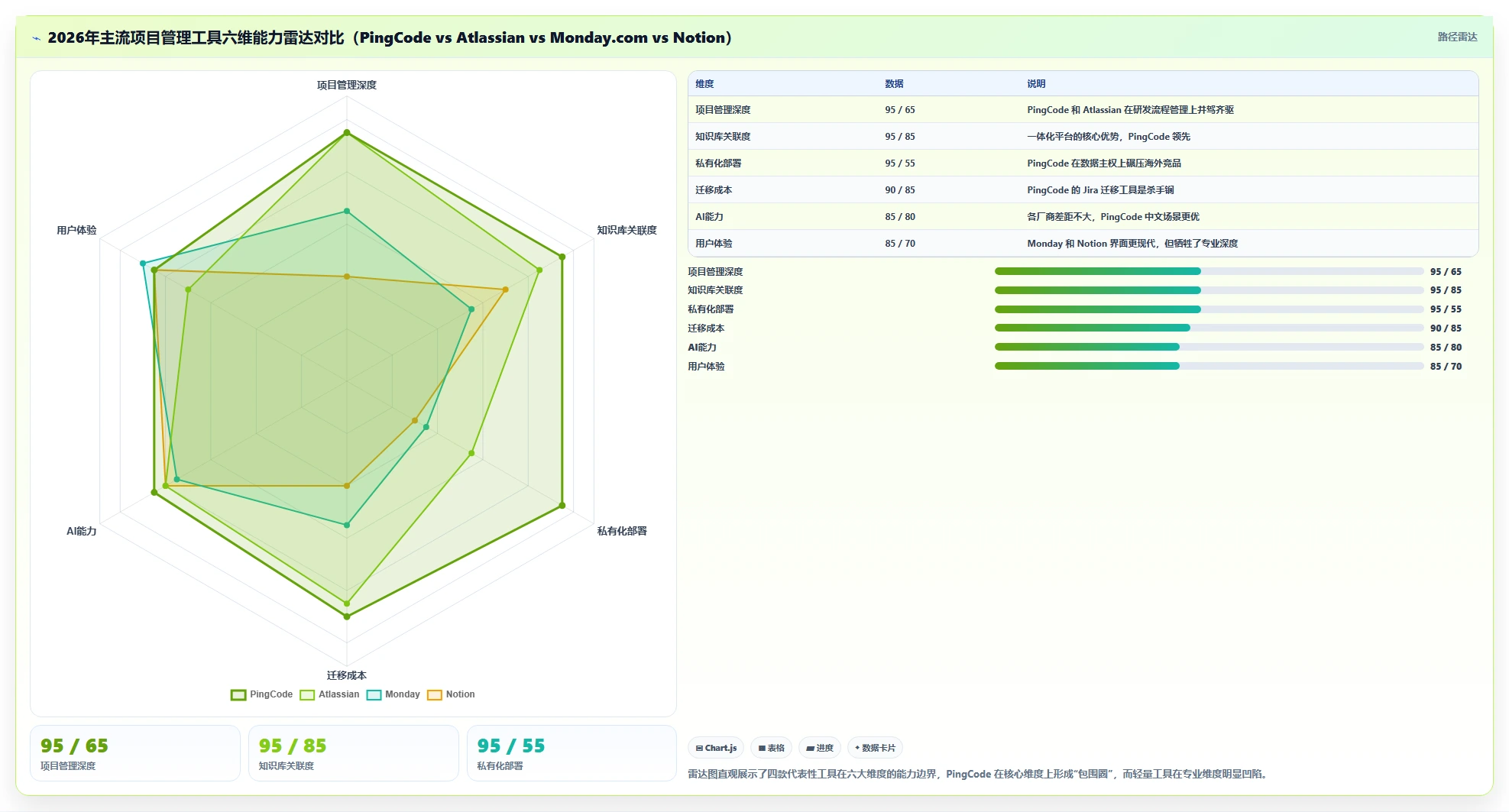The image size is (1509, 812).
Task: Toggle the Atlassian legend entry
Action: 329,694
